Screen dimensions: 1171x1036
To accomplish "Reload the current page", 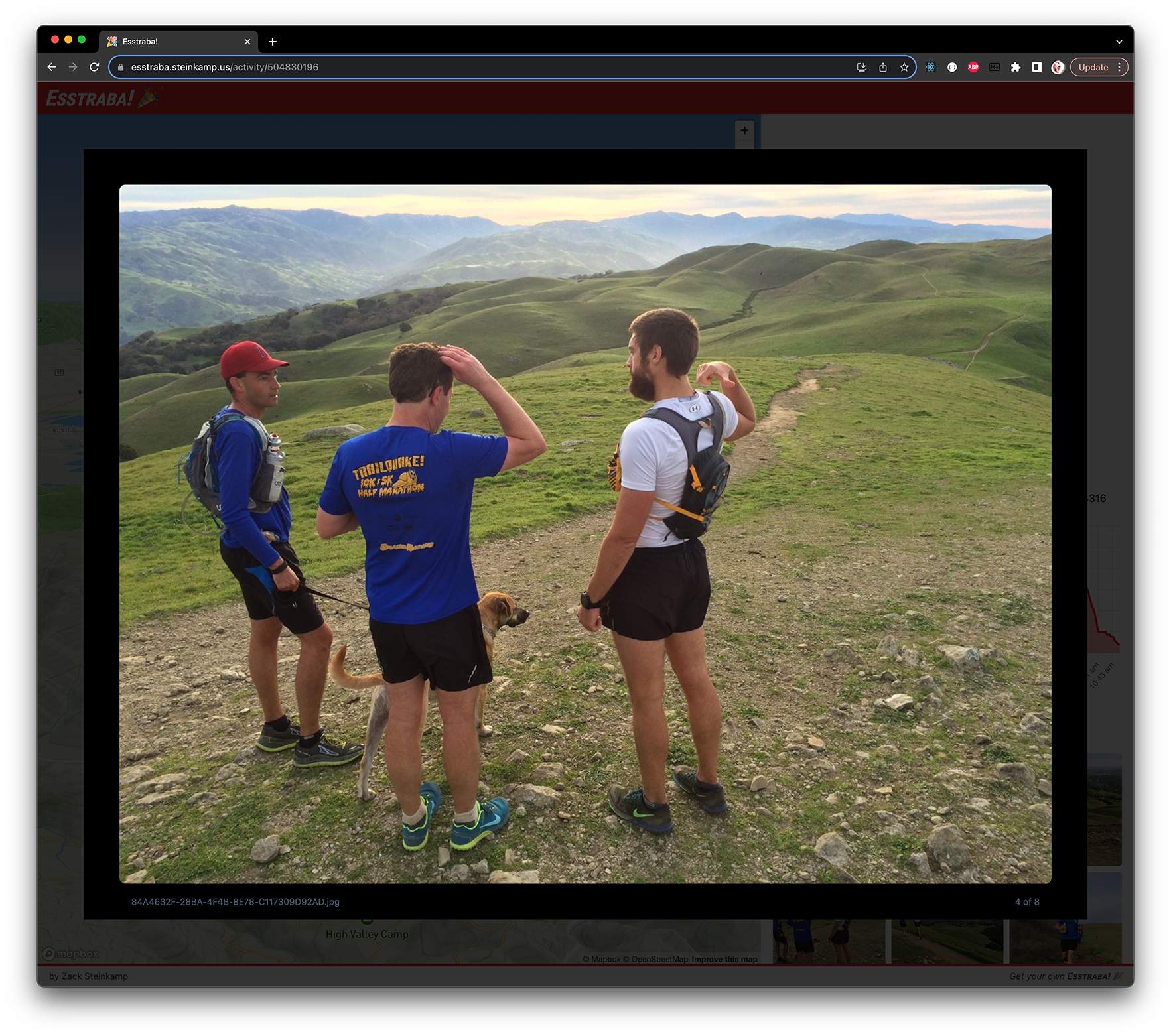I will click(94, 67).
